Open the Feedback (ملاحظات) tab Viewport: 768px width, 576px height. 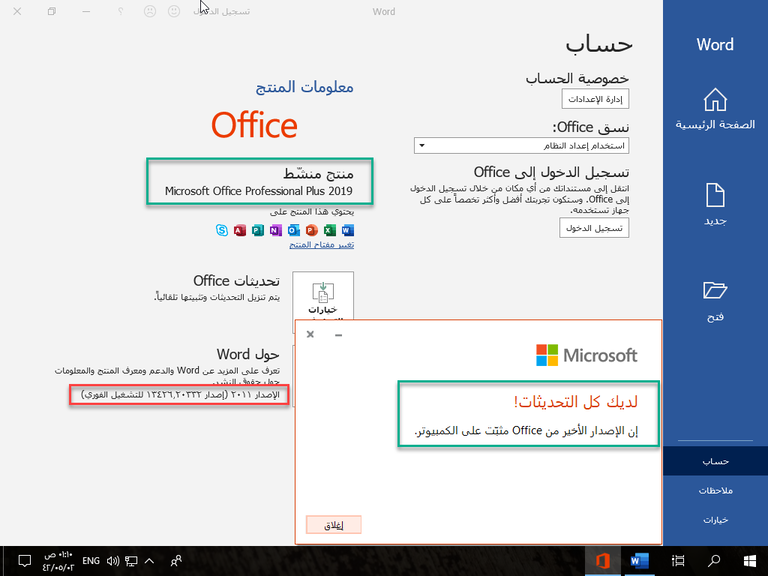coord(715,490)
